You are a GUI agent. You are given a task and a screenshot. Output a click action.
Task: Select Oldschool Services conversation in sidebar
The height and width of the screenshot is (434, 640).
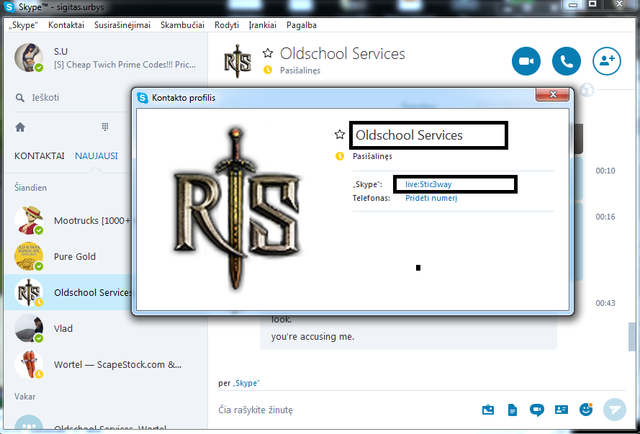[69, 292]
